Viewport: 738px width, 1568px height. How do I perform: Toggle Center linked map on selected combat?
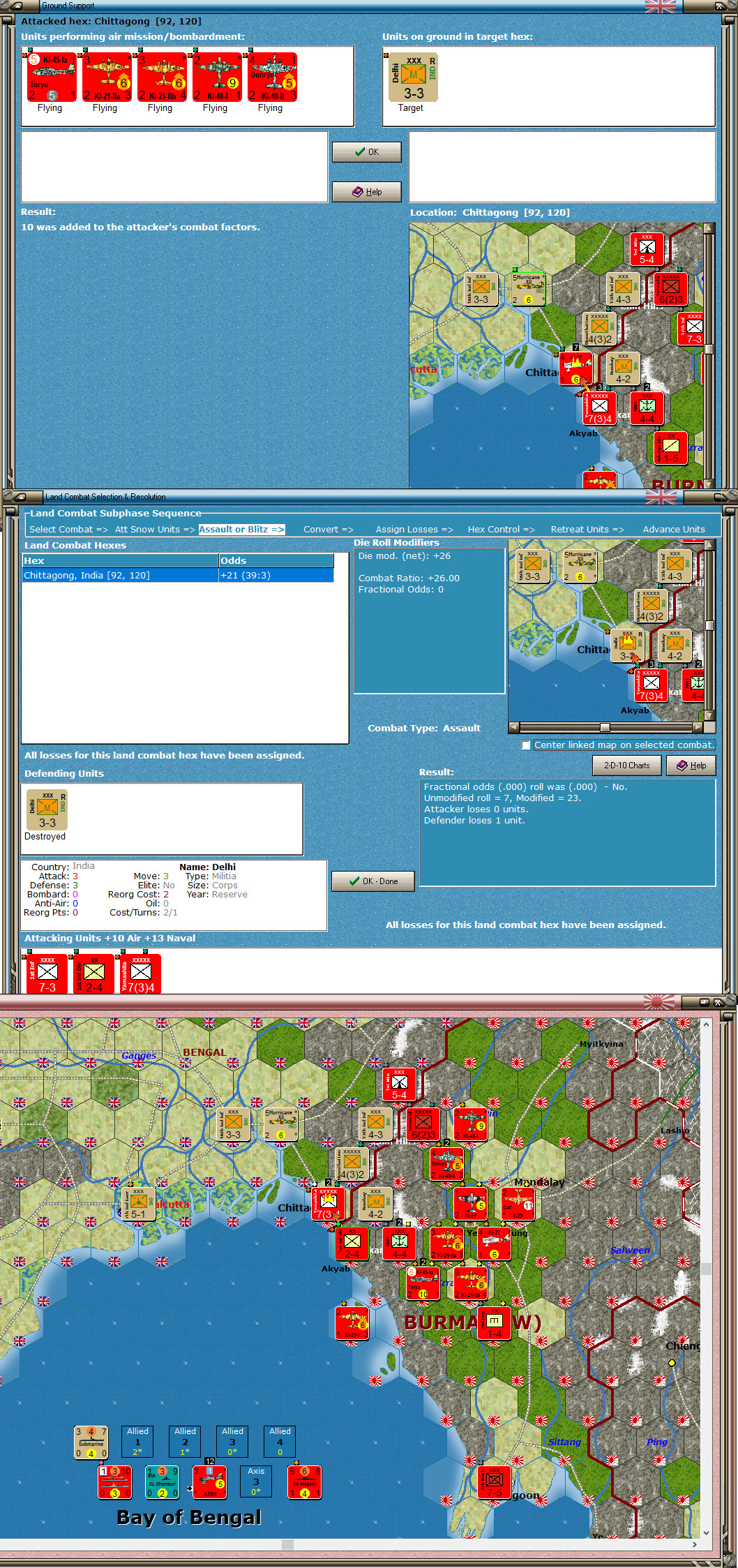click(526, 745)
